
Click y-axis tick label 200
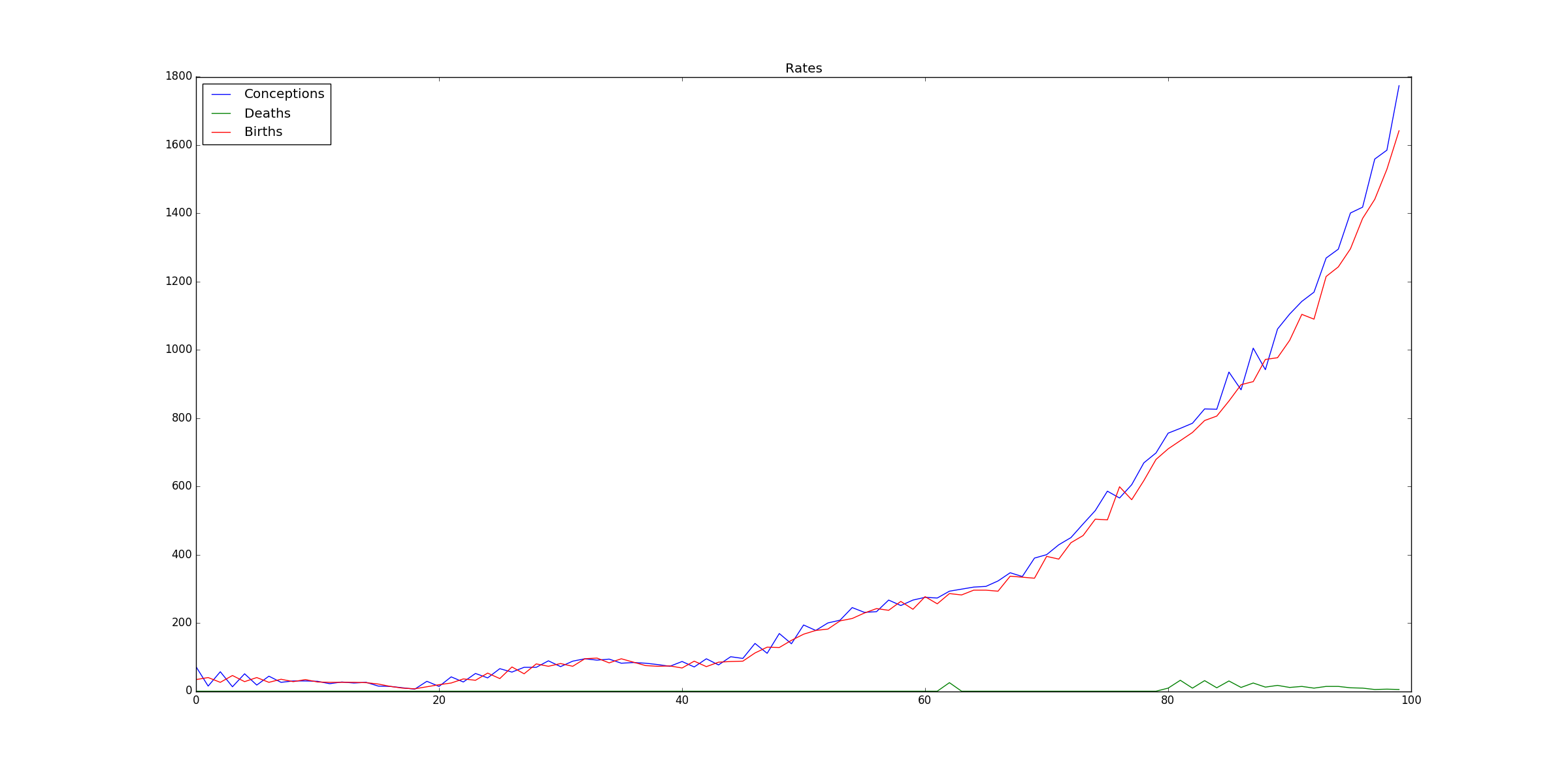(x=182, y=623)
